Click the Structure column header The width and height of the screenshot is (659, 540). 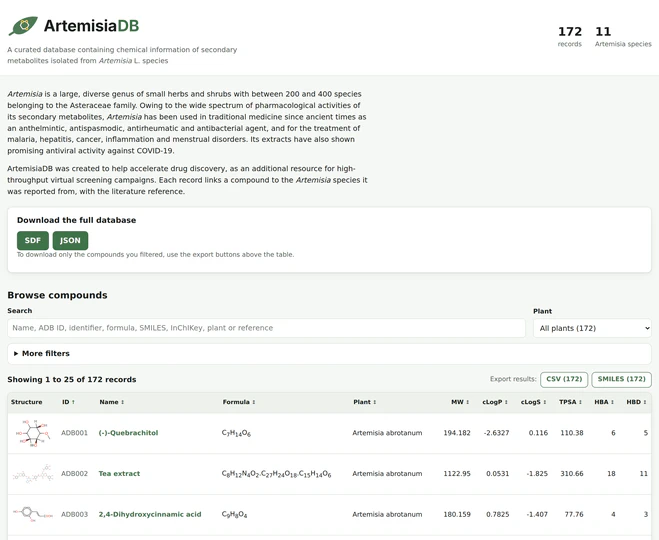[26, 402]
